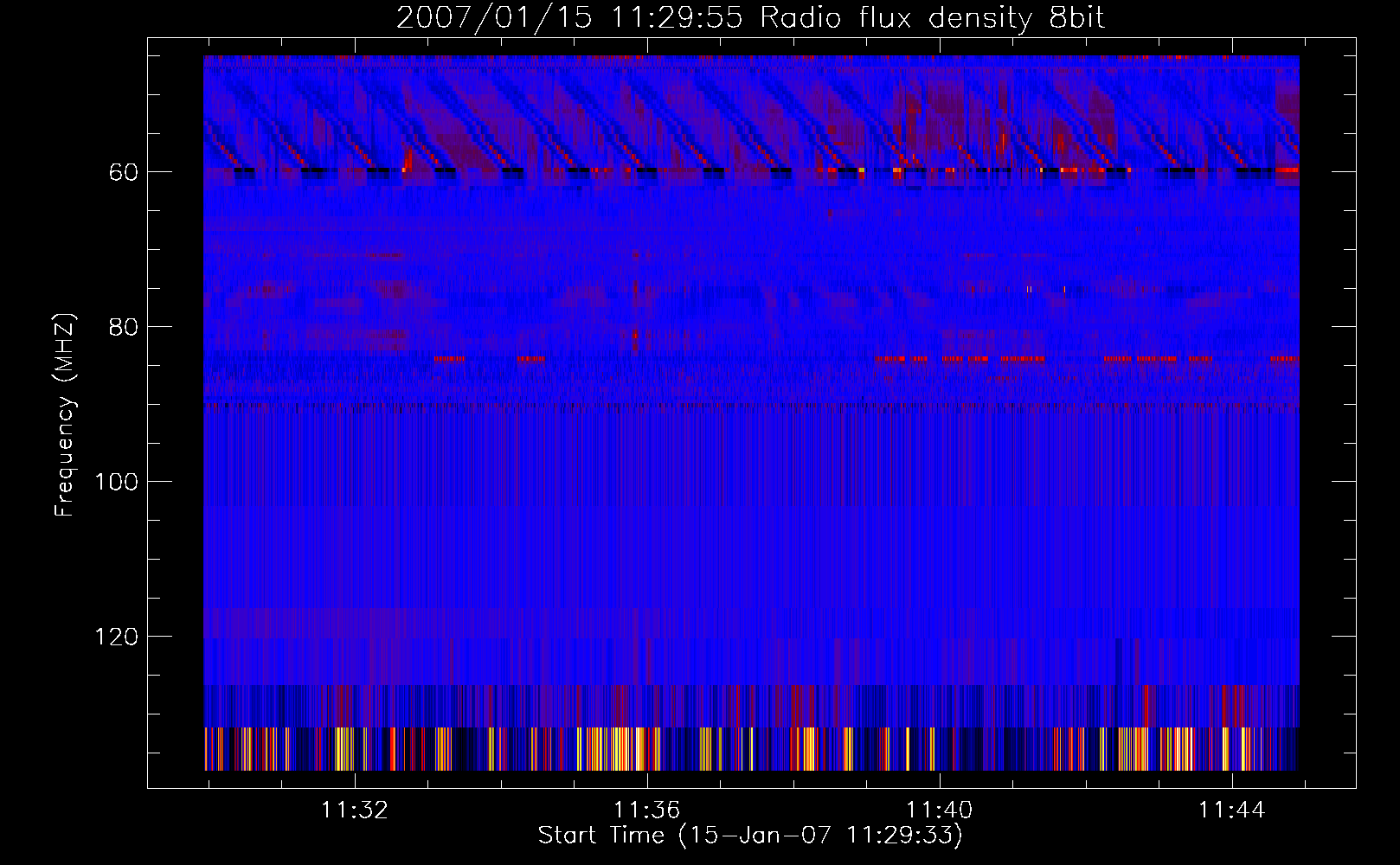Click the 11:40 time tick label
Viewport: 1400px width, 865px height.
coord(940,811)
